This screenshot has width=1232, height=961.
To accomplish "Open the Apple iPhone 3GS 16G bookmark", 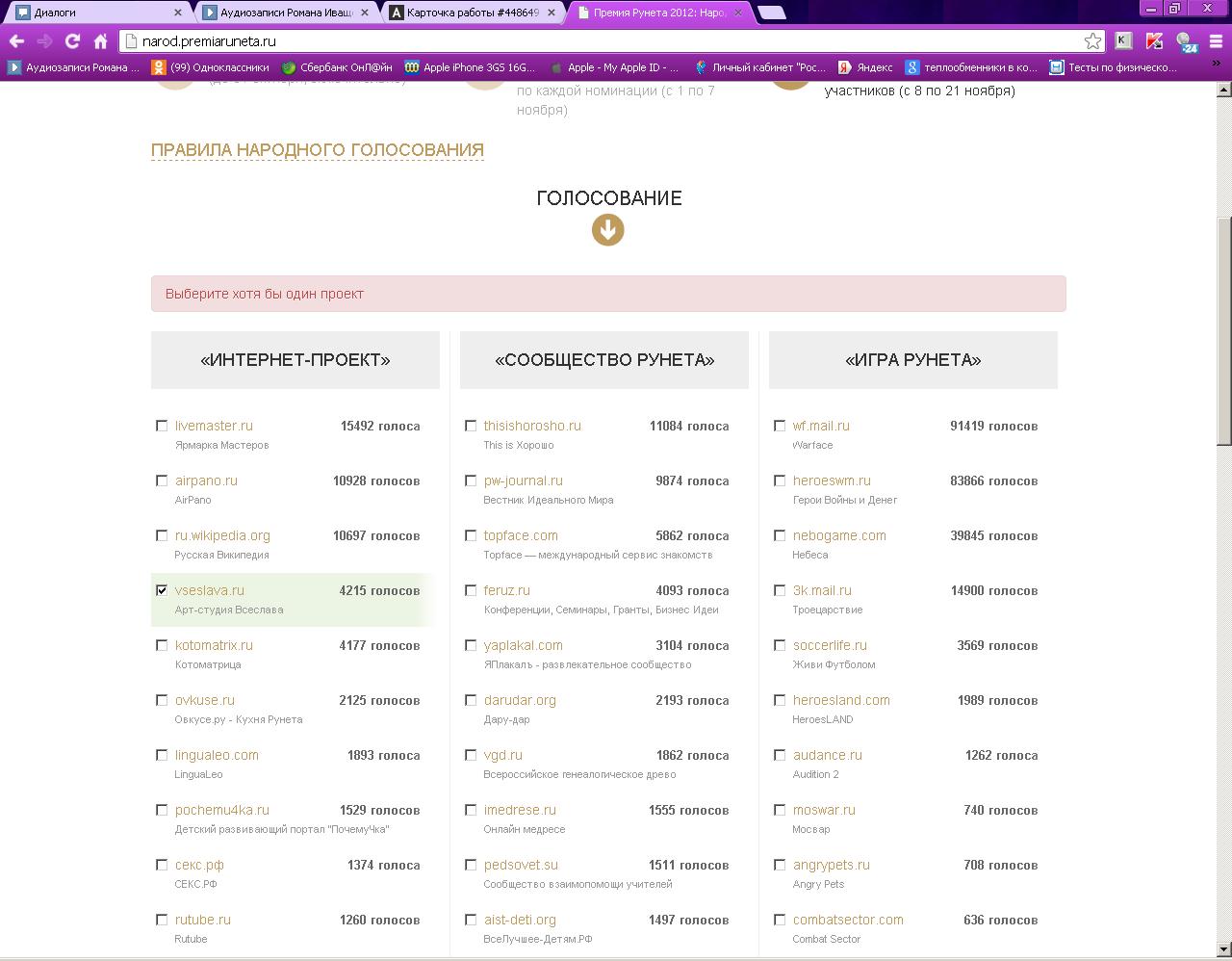I will click(x=470, y=67).
